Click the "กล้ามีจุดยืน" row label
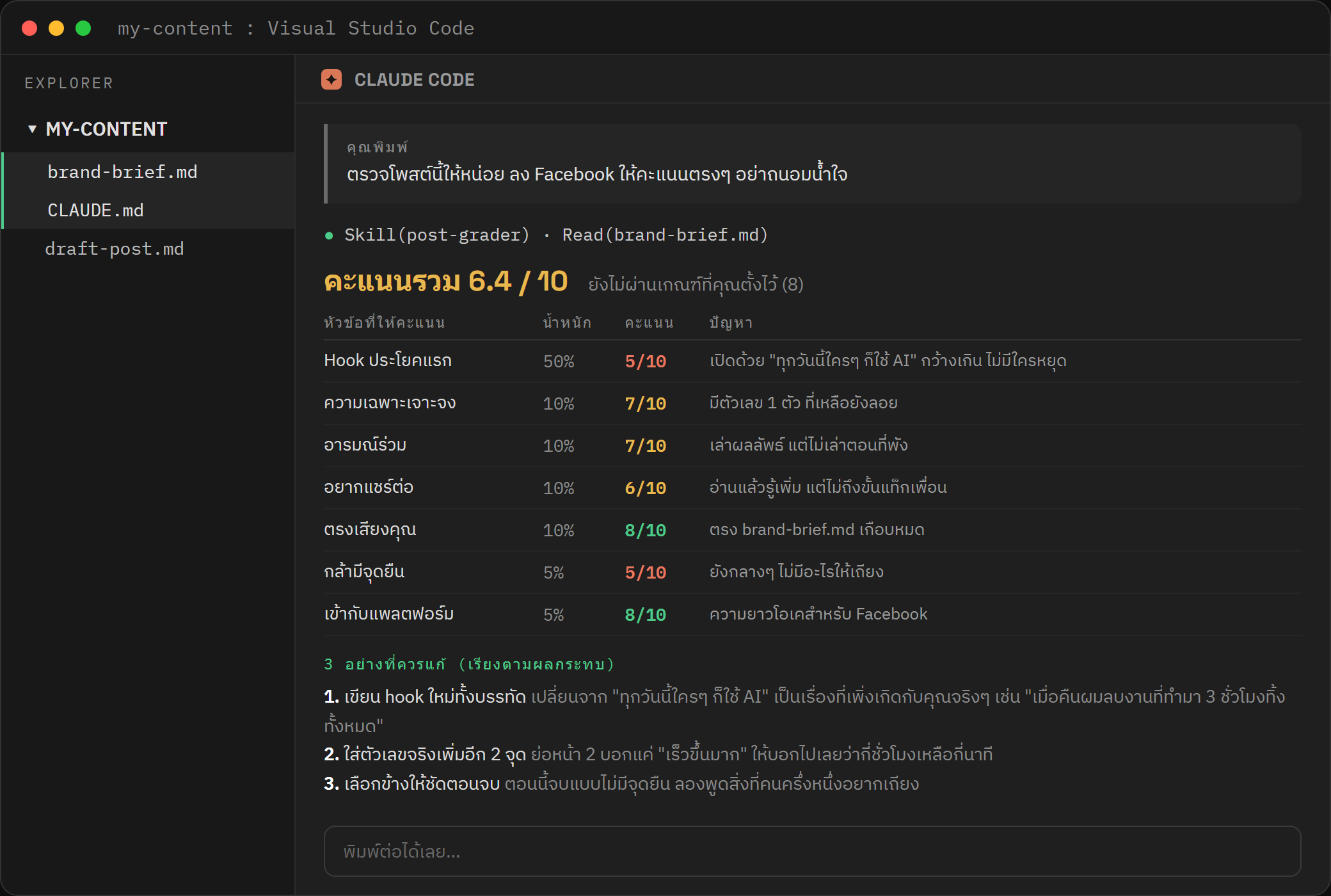Viewport: 1331px width, 896px height. click(364, 572)
